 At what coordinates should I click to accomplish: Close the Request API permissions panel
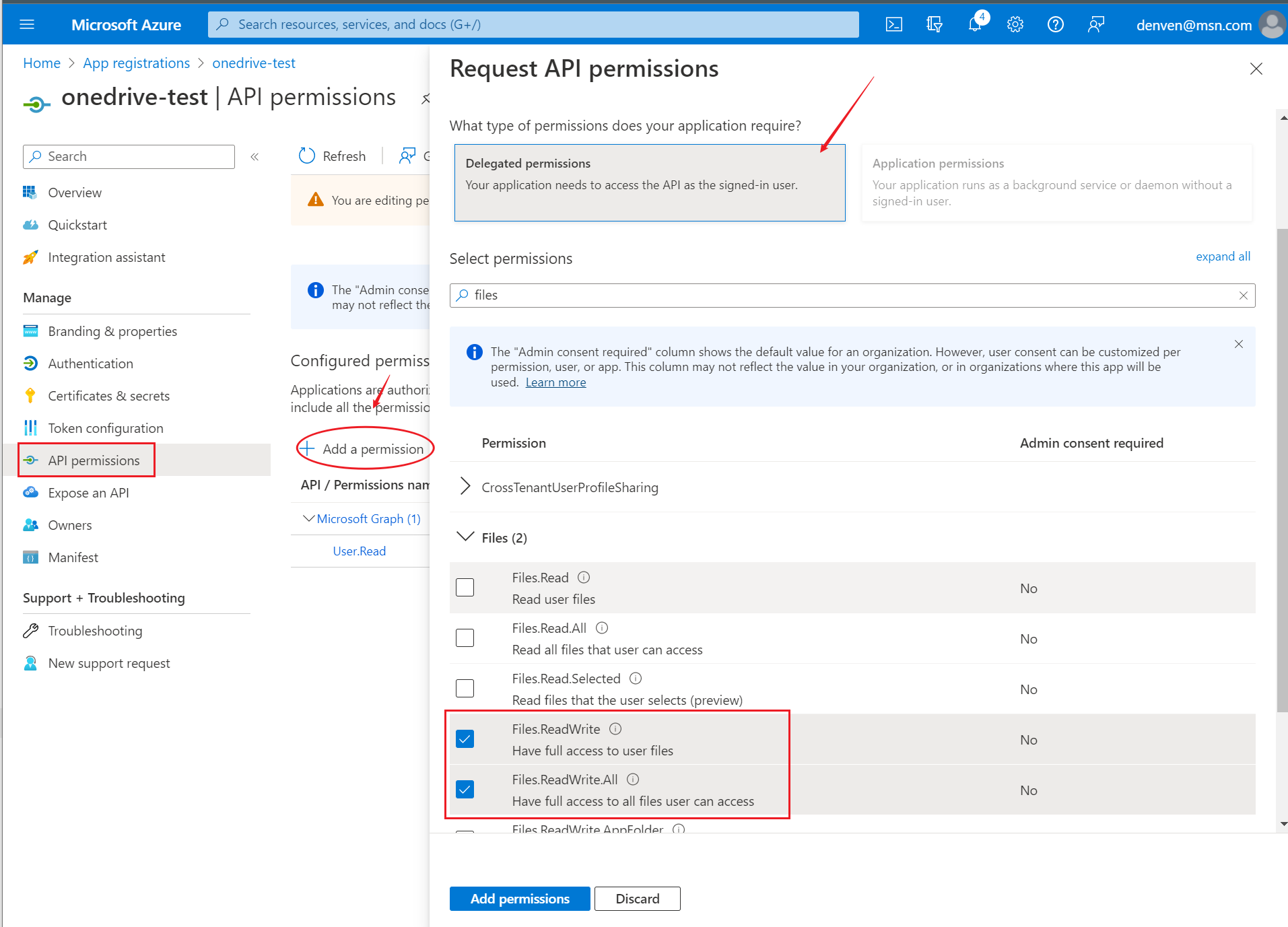pos(1256,69)
